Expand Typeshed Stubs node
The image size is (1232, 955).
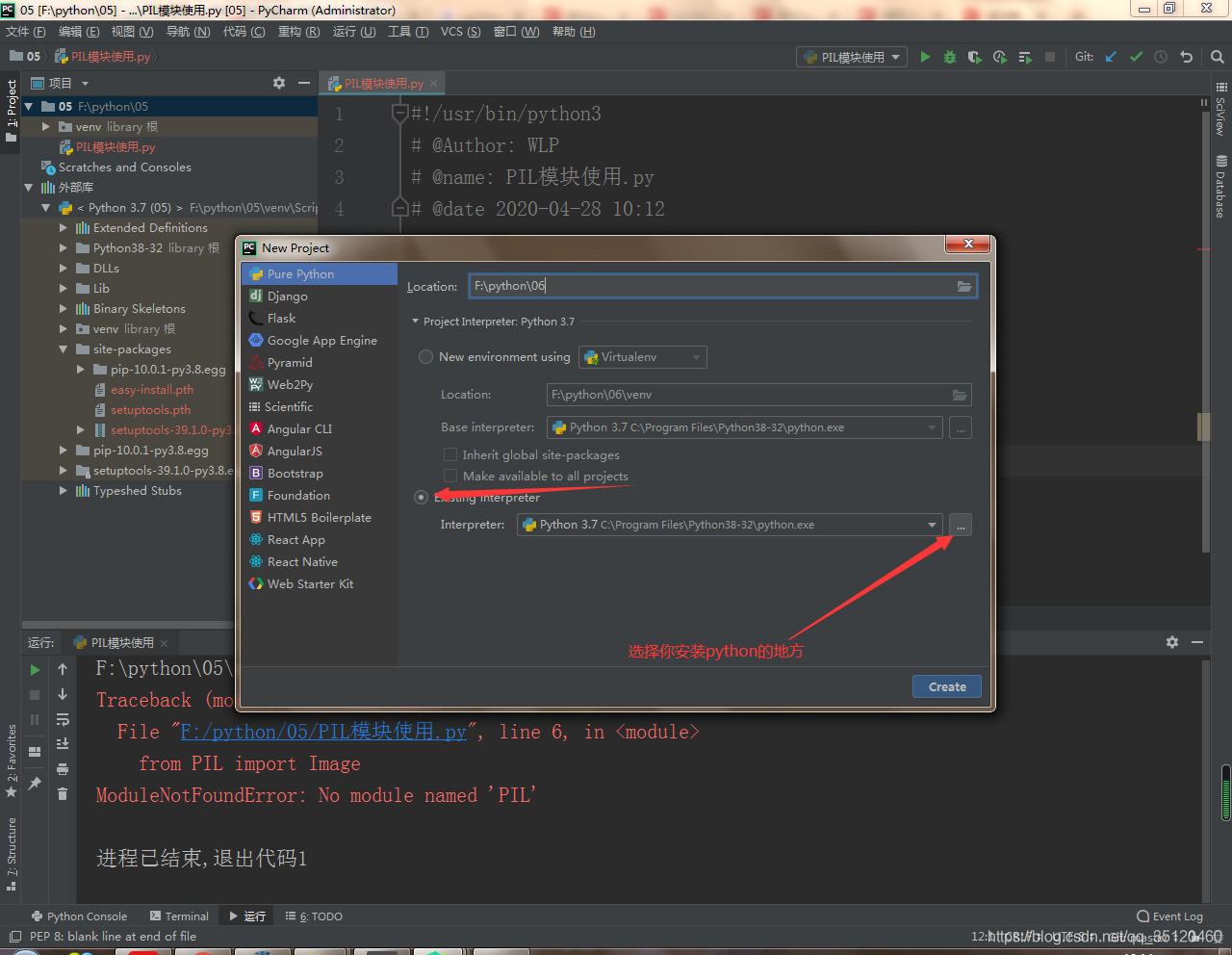tap(63, 491)
